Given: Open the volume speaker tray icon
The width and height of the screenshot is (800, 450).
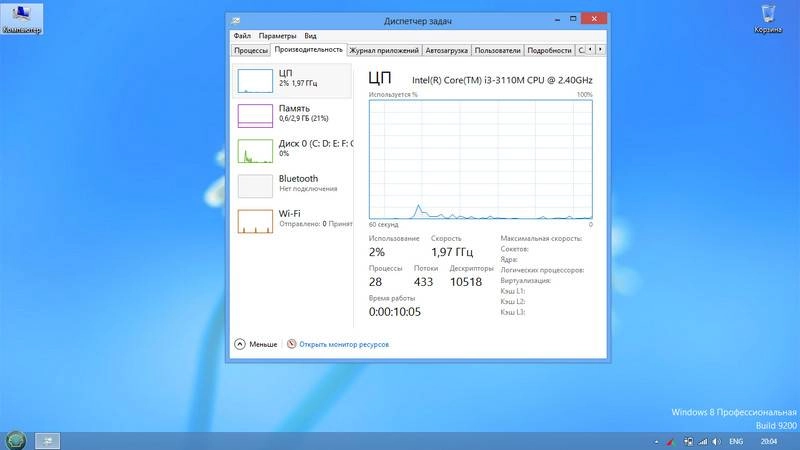Looking at the screenshot, I should coord(717,442).
